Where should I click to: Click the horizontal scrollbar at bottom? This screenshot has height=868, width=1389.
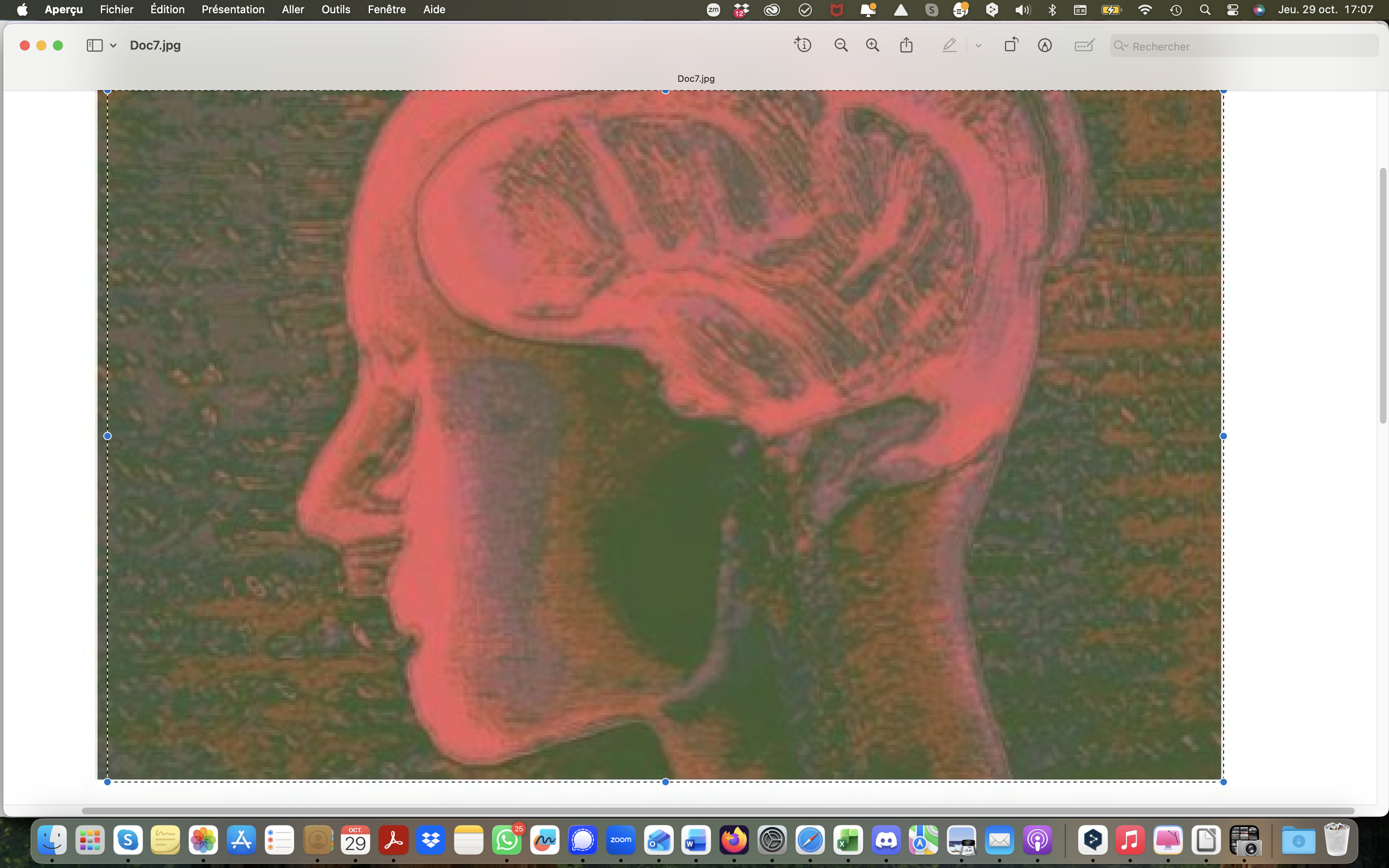[x=718, y=811]
